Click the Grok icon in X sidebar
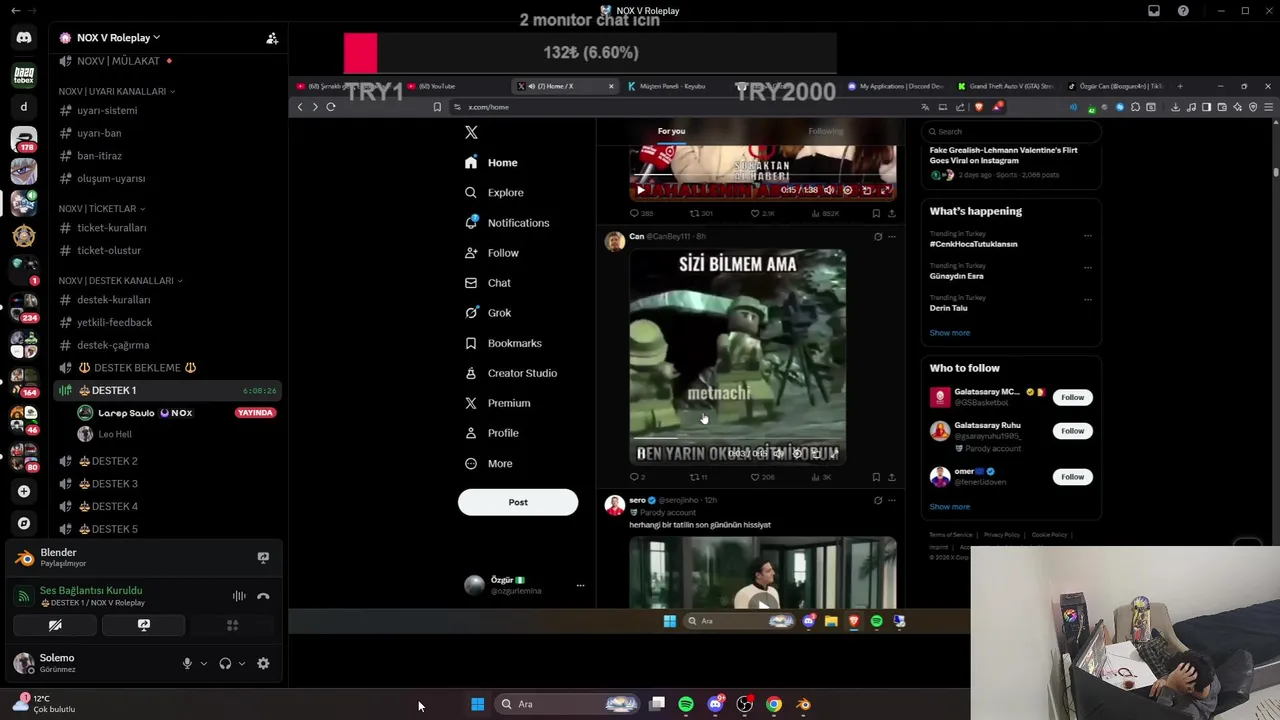1280x720 pixels. point(471,313)
